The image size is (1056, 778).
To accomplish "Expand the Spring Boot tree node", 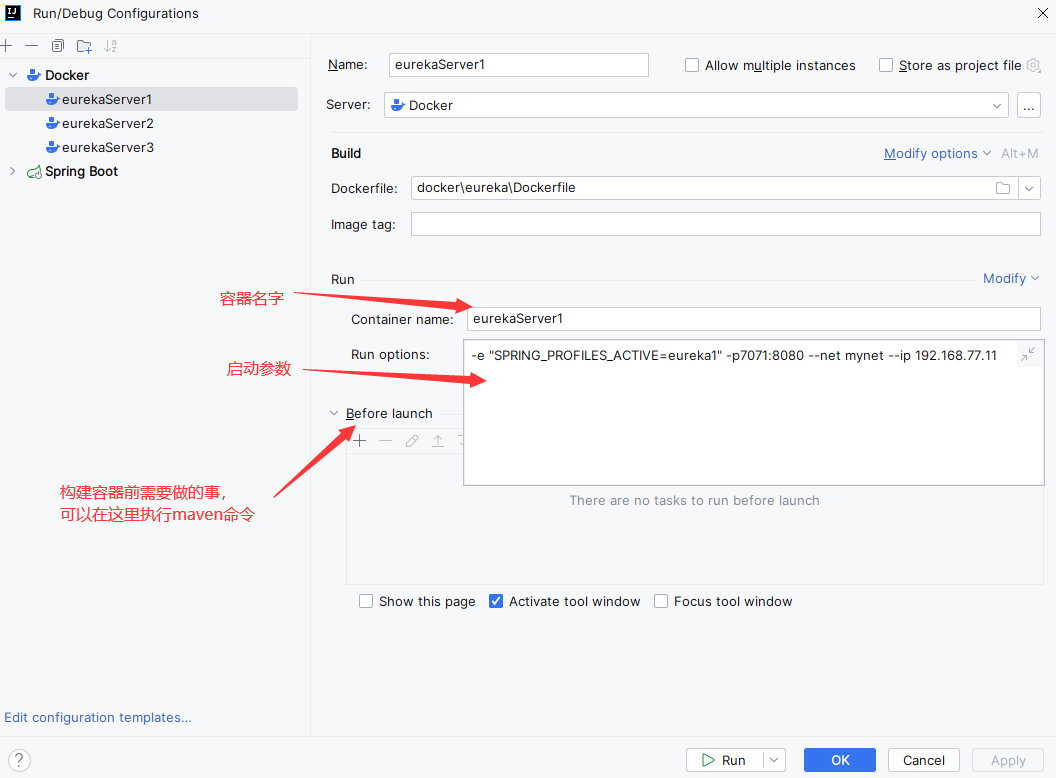I will (x=13, y=171).
